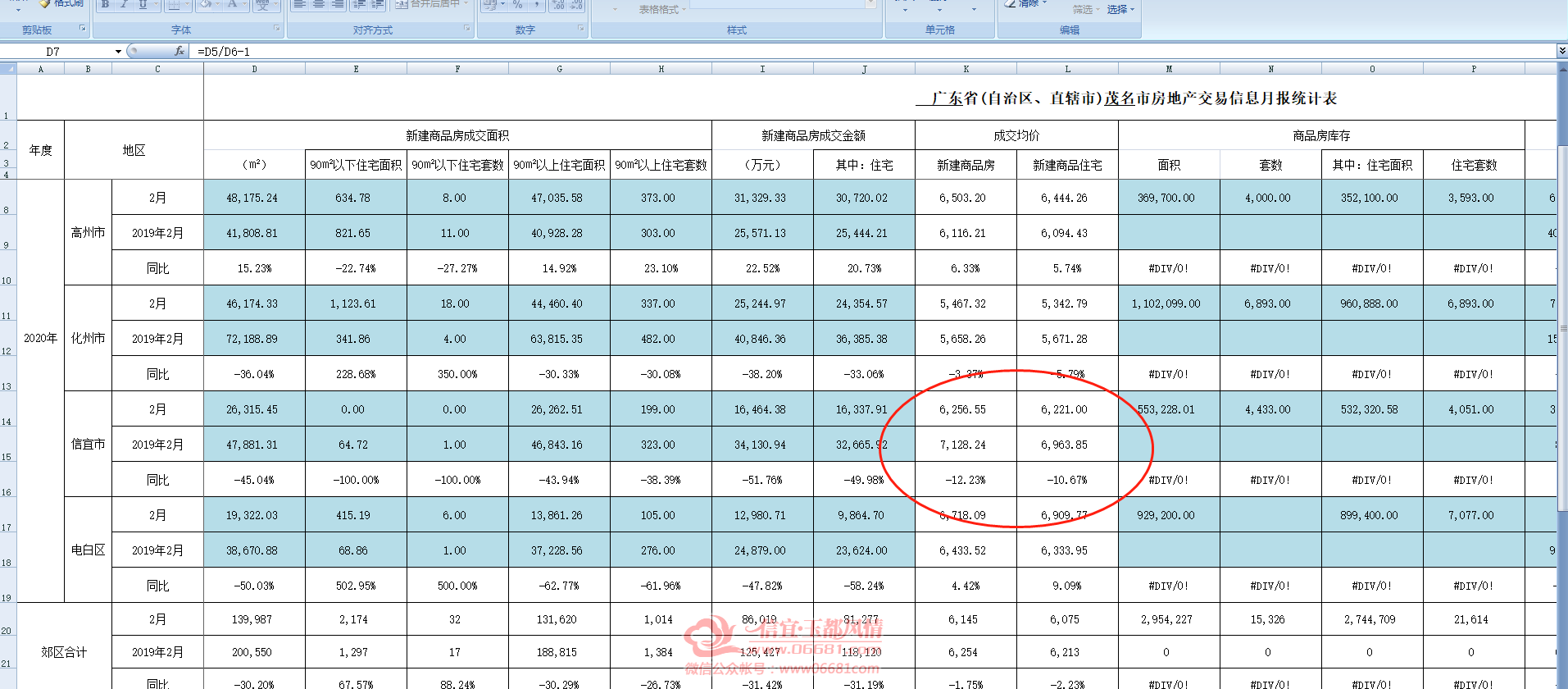Image resolution: width=1568 pixels, height=689 pixels.
Task: Open the phonetic guide (wén) tool
Action: (x=261, y=4)
